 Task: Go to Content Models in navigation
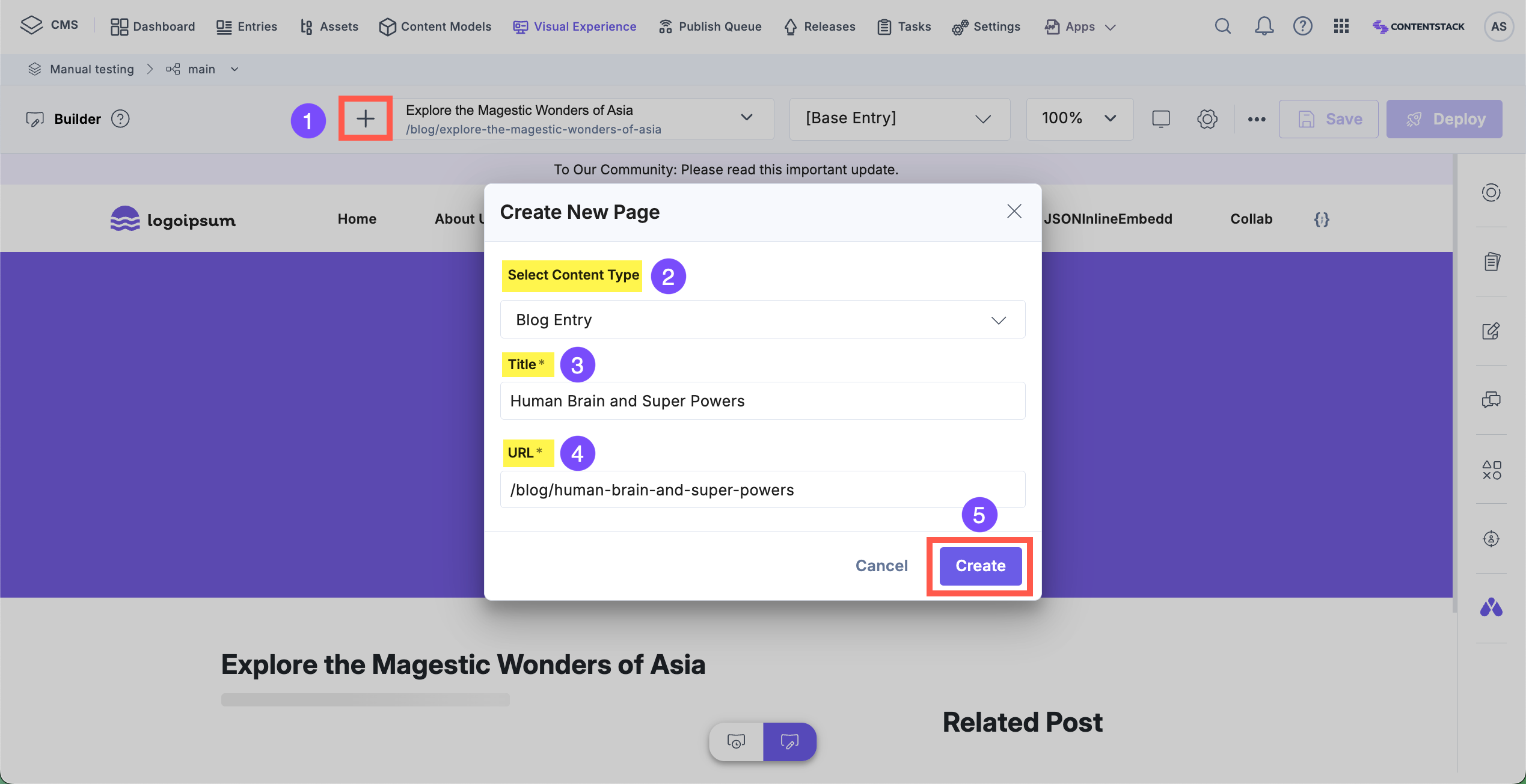(x=435, y=26)
